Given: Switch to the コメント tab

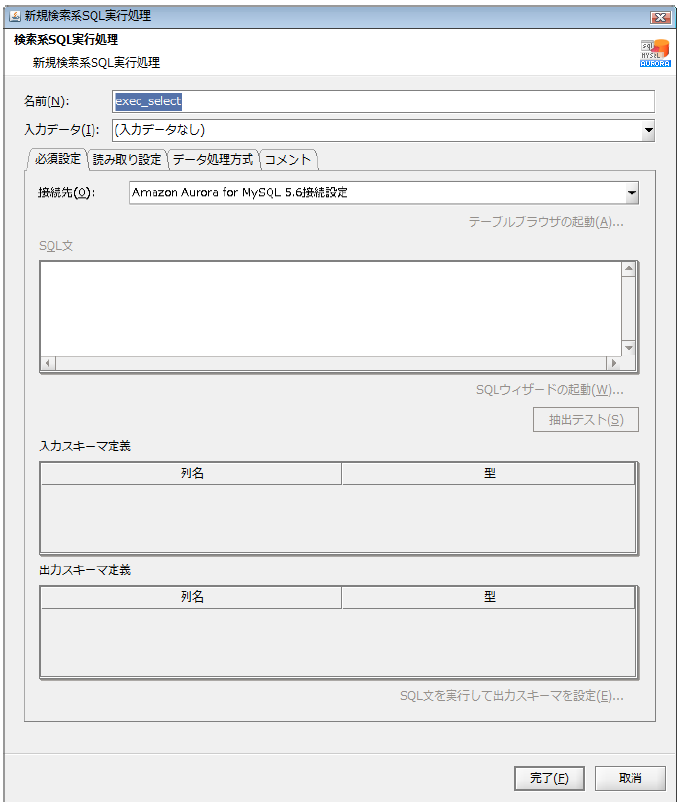Looking at the screenshot, I should coord(288,160).
